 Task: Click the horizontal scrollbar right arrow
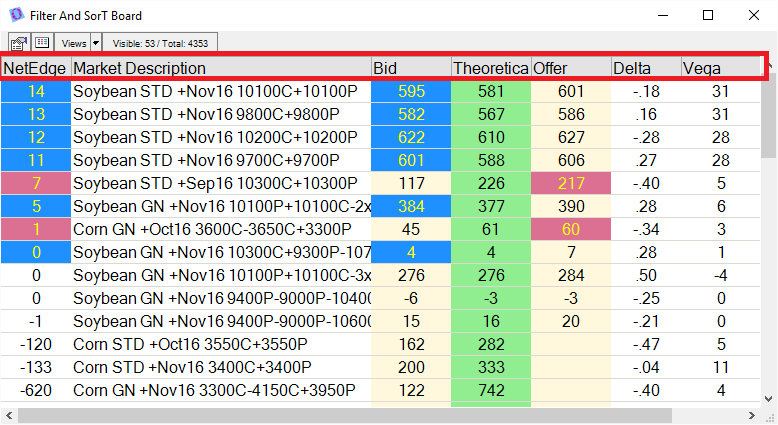coord(753,415)
